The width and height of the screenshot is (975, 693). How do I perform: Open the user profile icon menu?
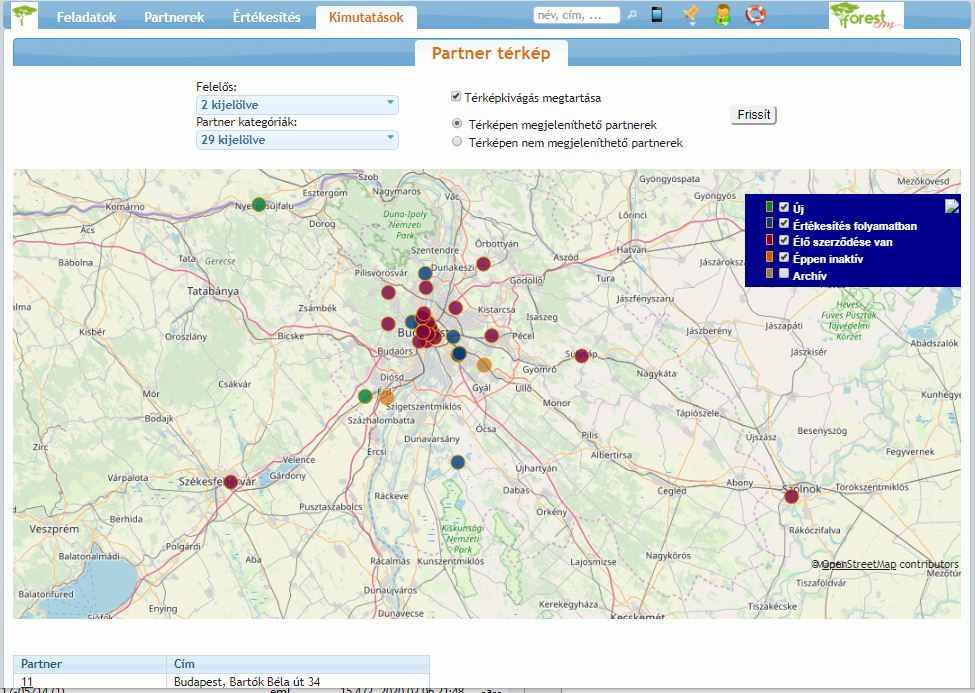[722, 15]
